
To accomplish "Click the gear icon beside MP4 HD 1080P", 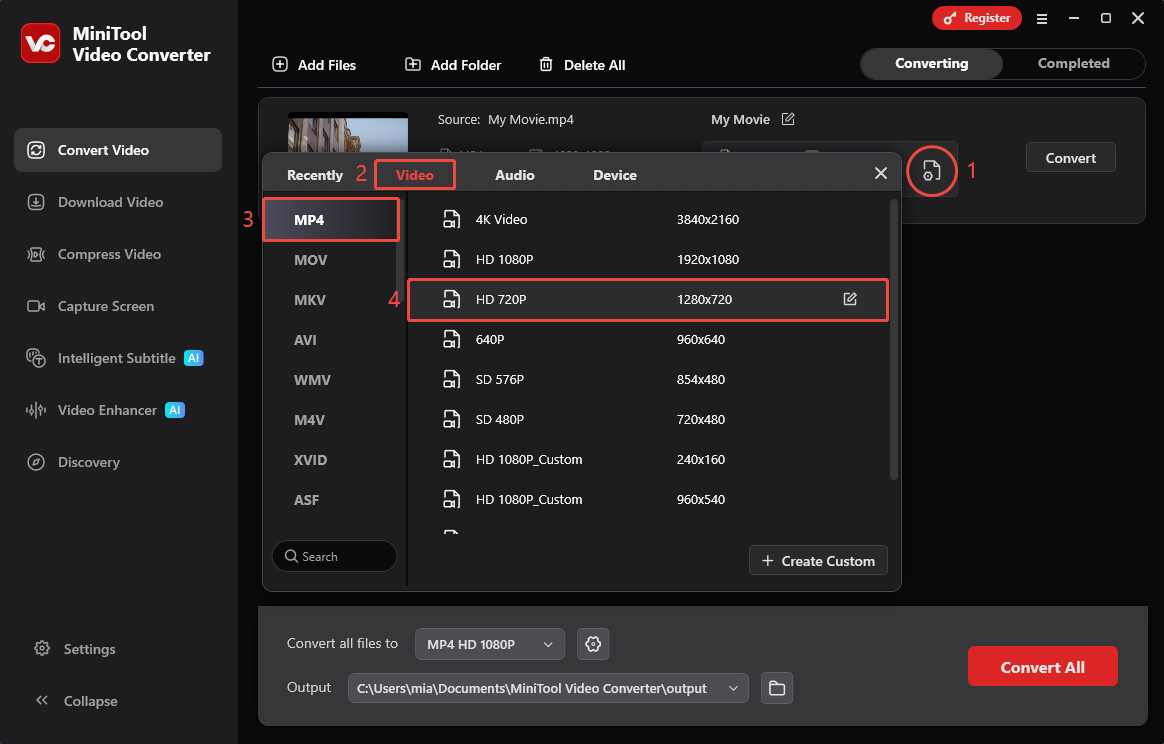I will (x=592, y=644).
